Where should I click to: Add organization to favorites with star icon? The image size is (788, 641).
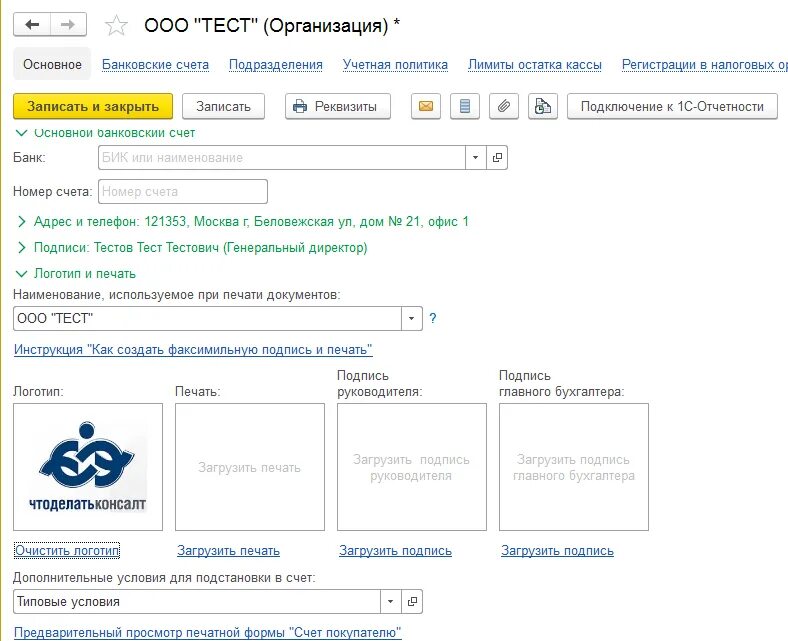116,25
